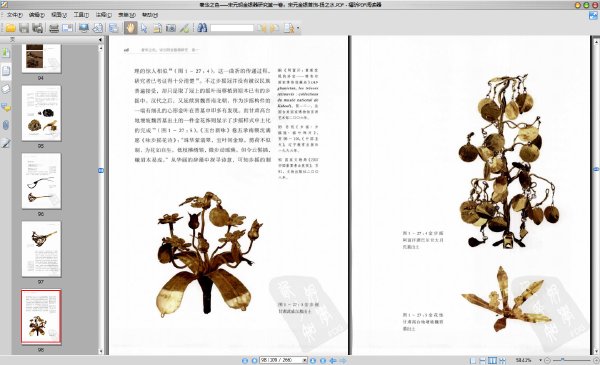
Task: Click the printer icon in toolbar
Action: [54, 28]
